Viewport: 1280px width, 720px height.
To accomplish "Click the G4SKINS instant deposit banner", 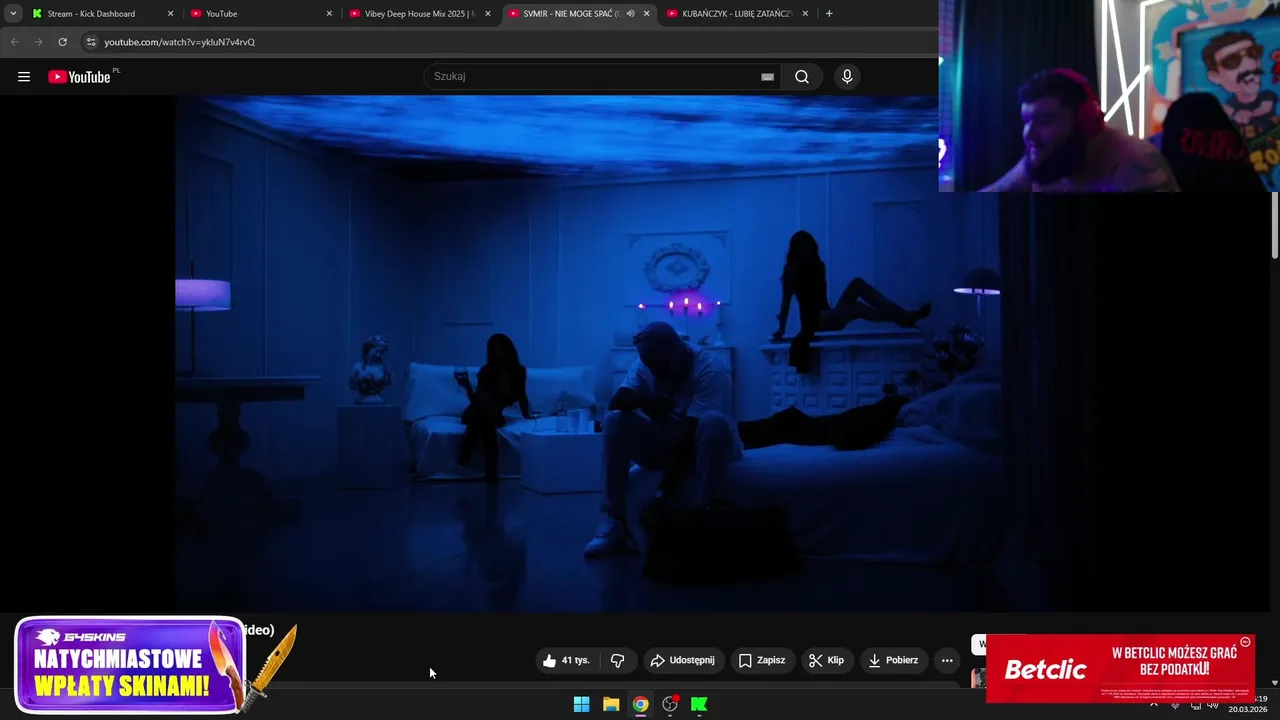I will click(130, 665).
